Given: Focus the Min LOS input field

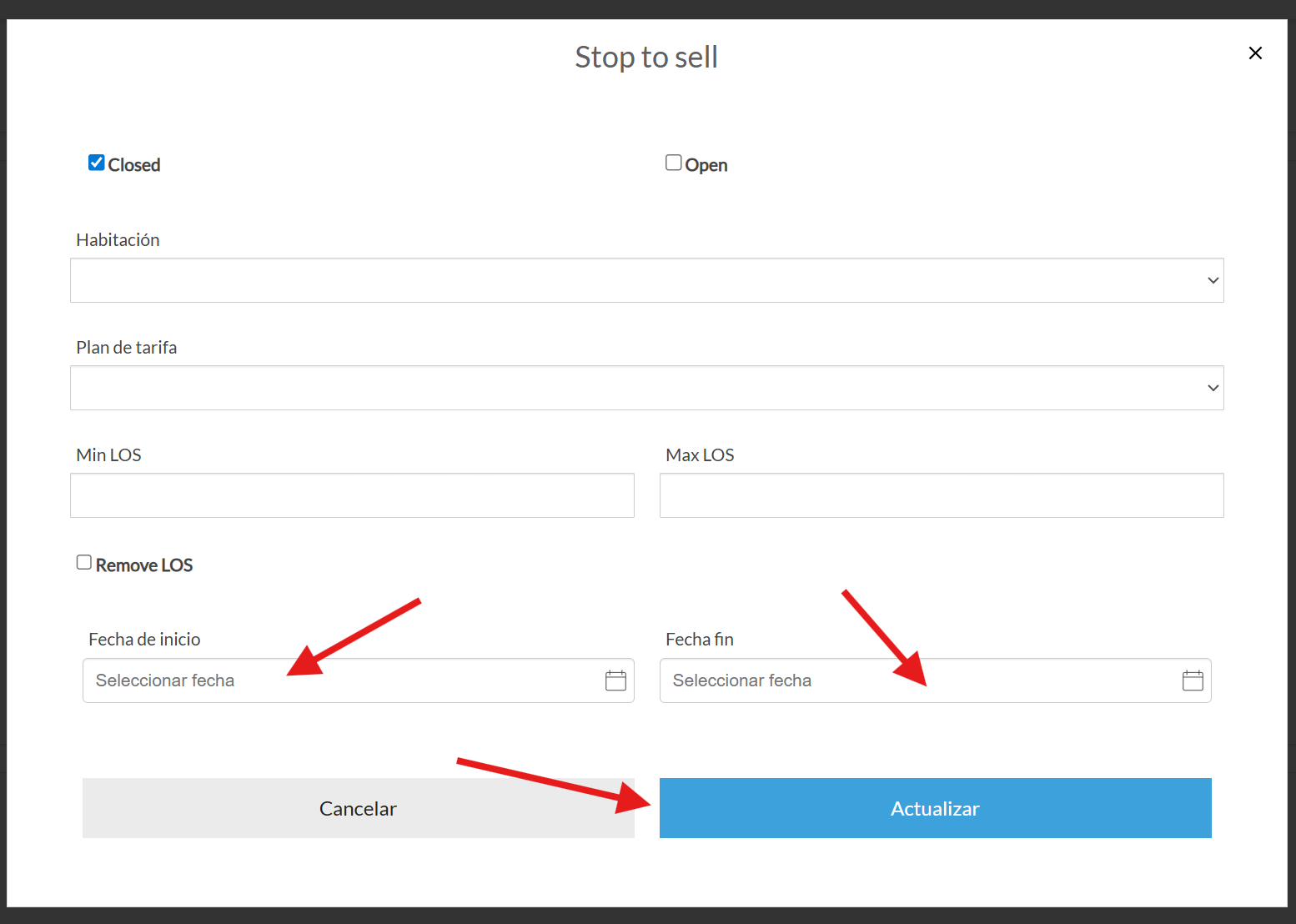Looking at the screenshot, I should 352,495.
